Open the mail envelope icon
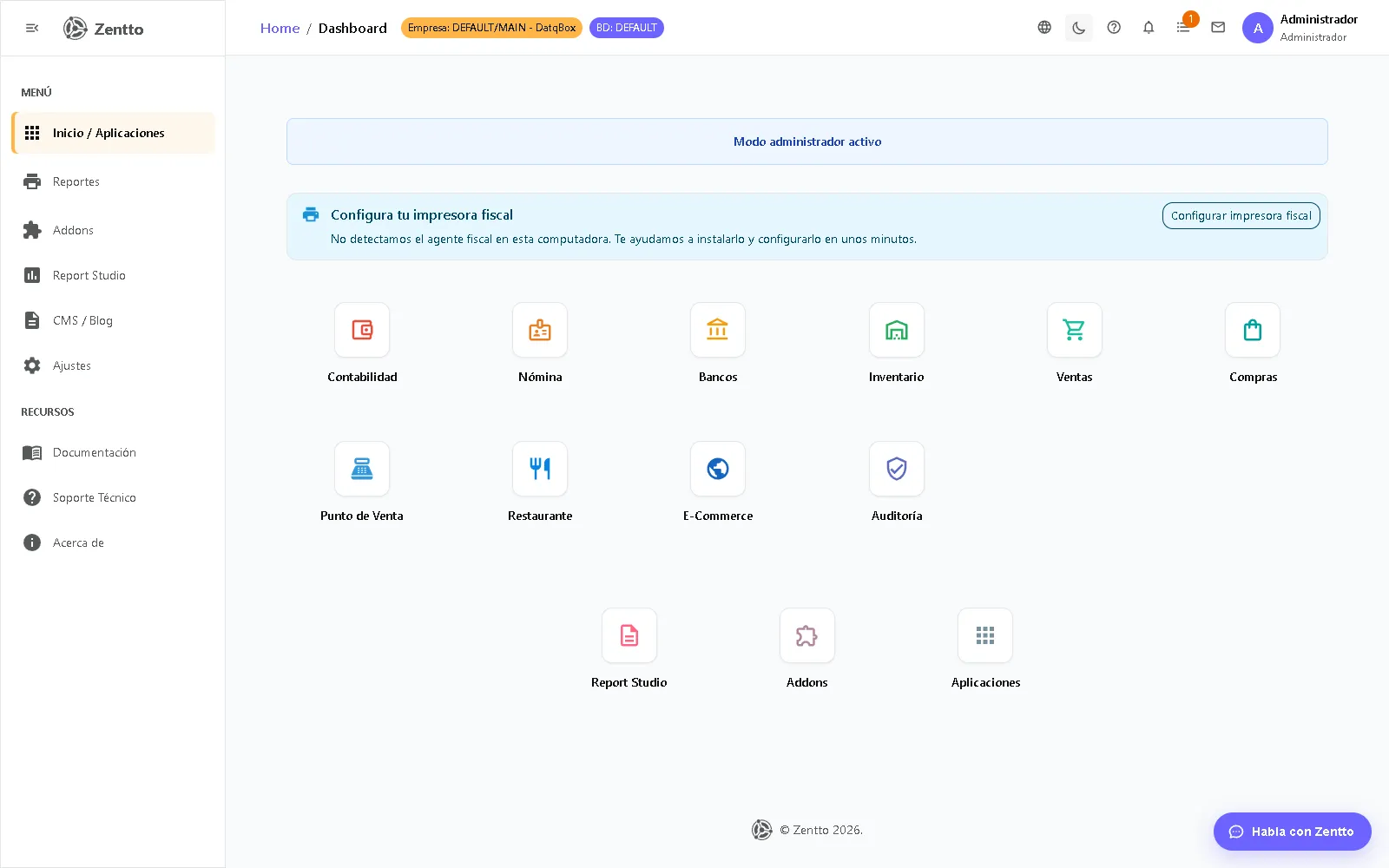1389x868 pixels. (1218, 28)
